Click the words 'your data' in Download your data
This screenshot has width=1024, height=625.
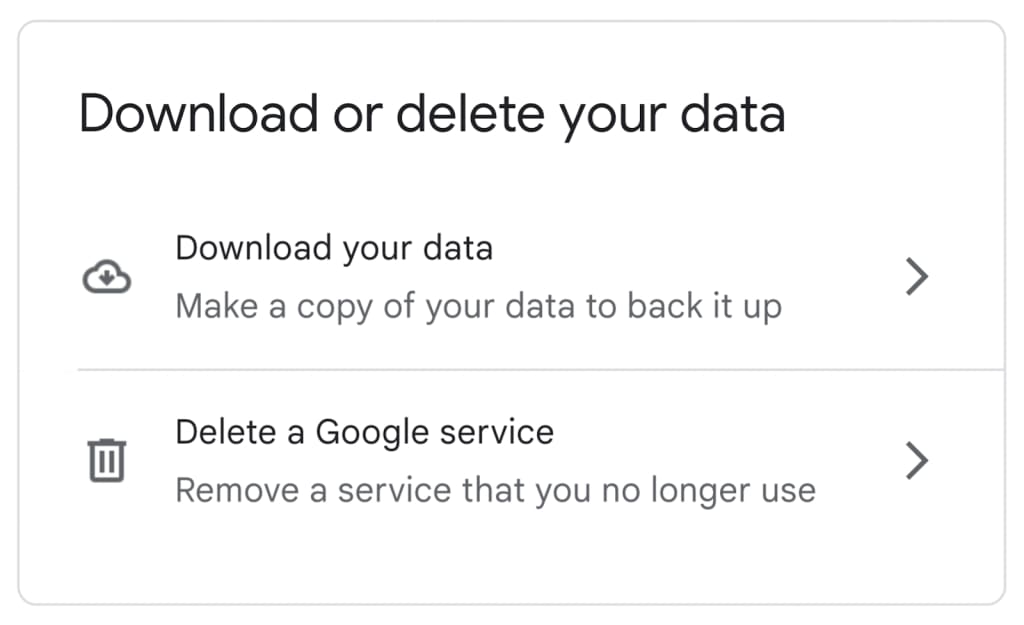click(x=417, y=248)
